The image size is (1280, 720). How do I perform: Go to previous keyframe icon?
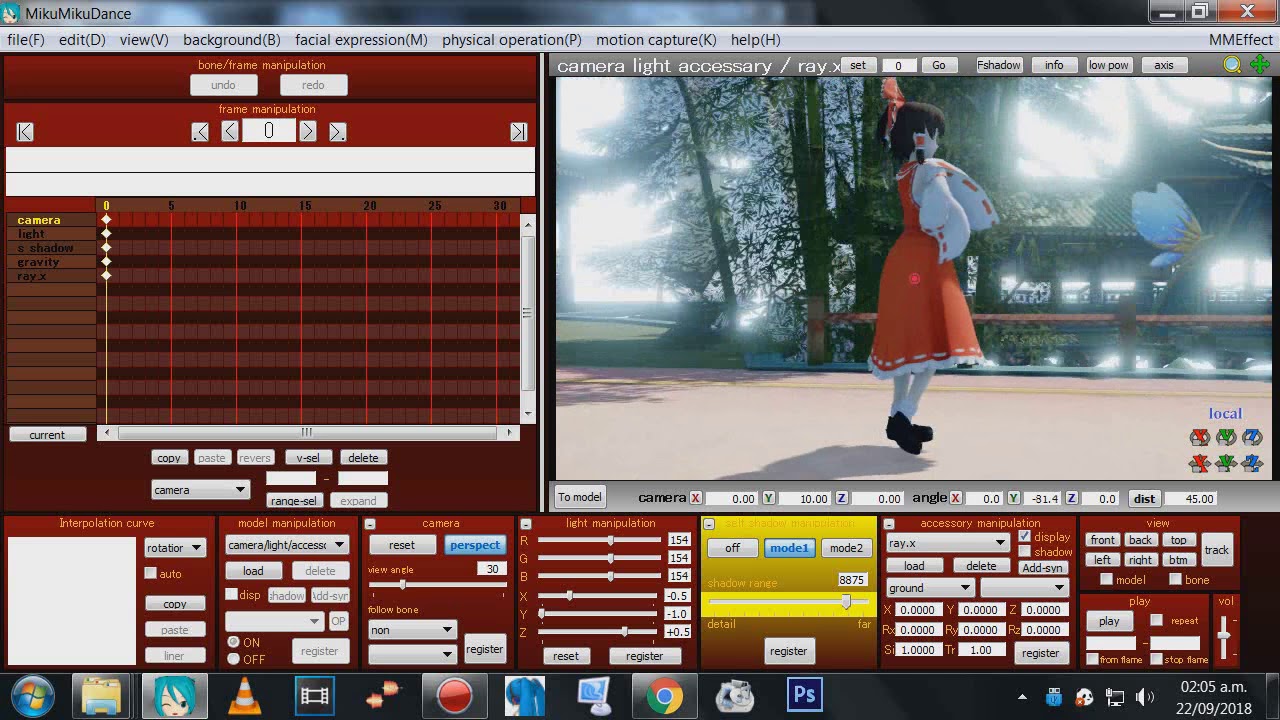[200, 132]
